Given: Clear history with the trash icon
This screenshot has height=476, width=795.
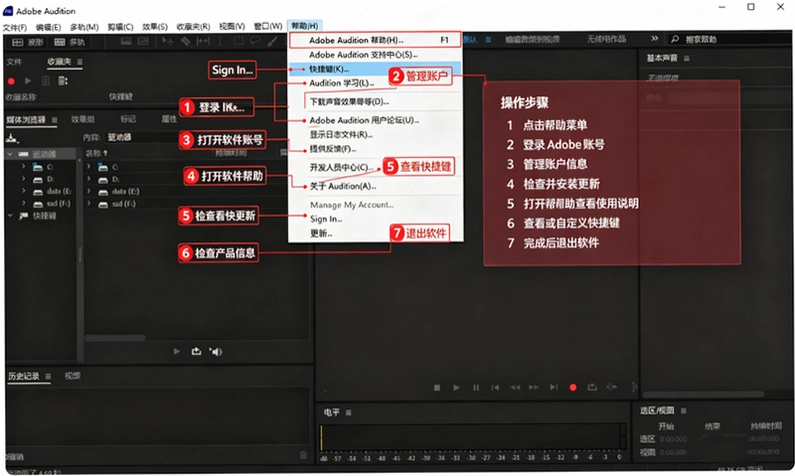Looking at the screenshot, I should click(x=303, y=455).
